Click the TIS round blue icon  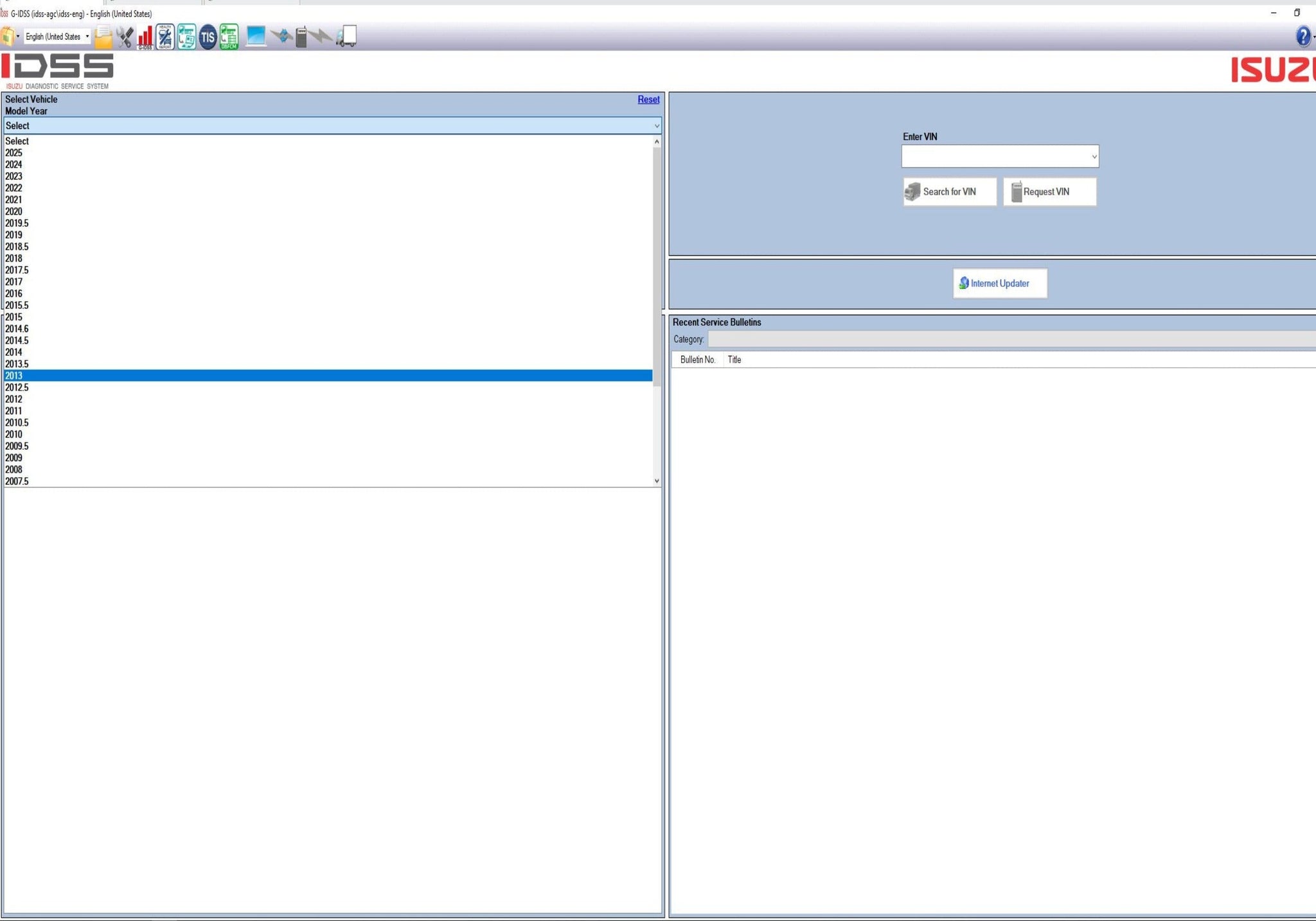point(208,37)
